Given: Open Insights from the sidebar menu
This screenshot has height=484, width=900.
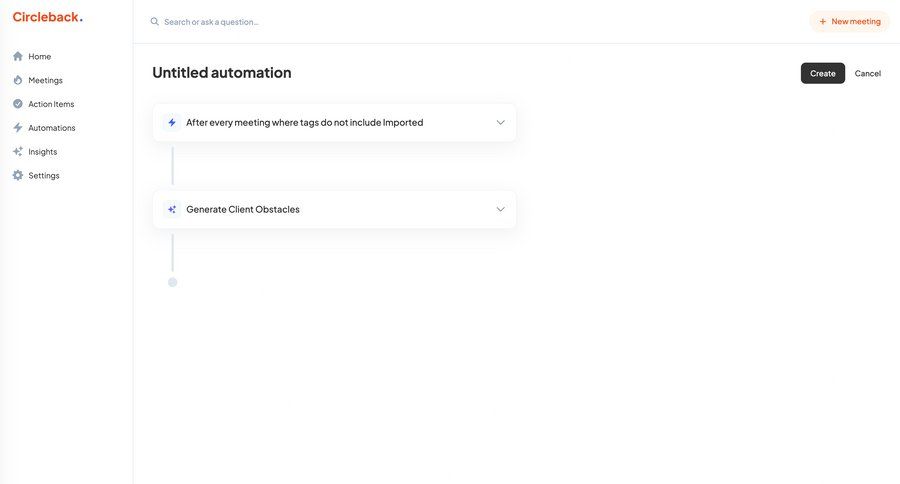Looking at the screenshot, I should click(42, 152).
